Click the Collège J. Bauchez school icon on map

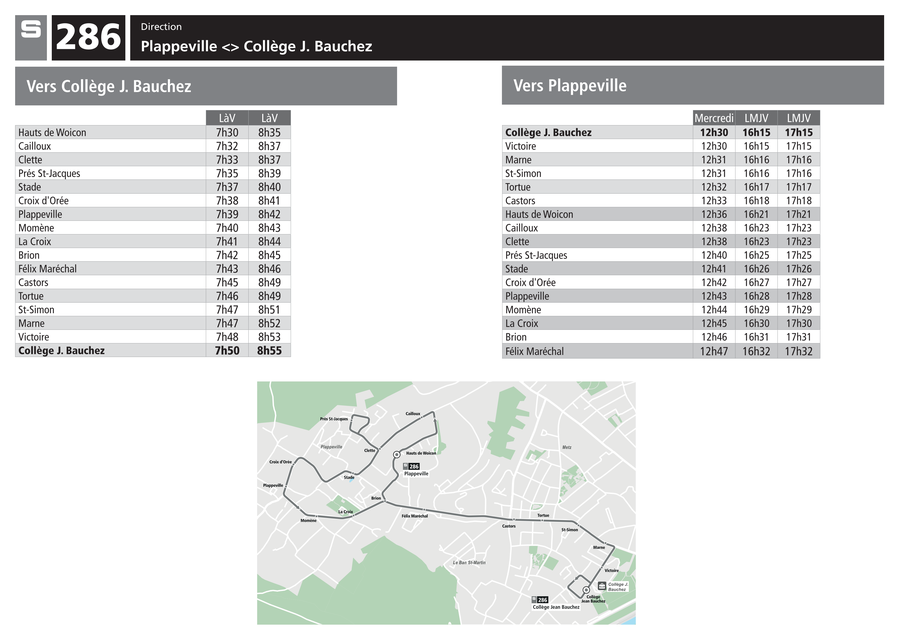click(601, 586)
